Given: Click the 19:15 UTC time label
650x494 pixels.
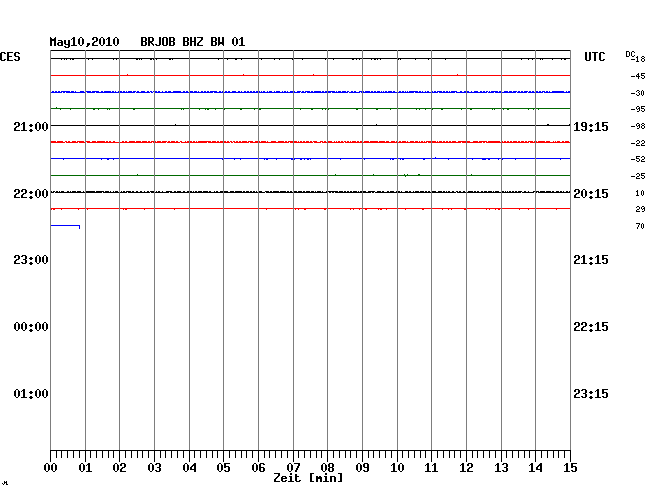Looking at the screenshot, I should (x=591, y=126).
